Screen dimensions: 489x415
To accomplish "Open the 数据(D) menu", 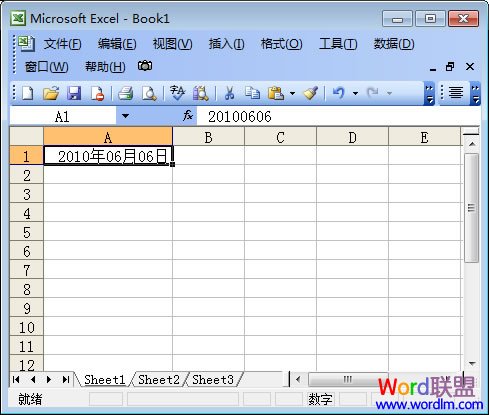I will coord(394,44).
